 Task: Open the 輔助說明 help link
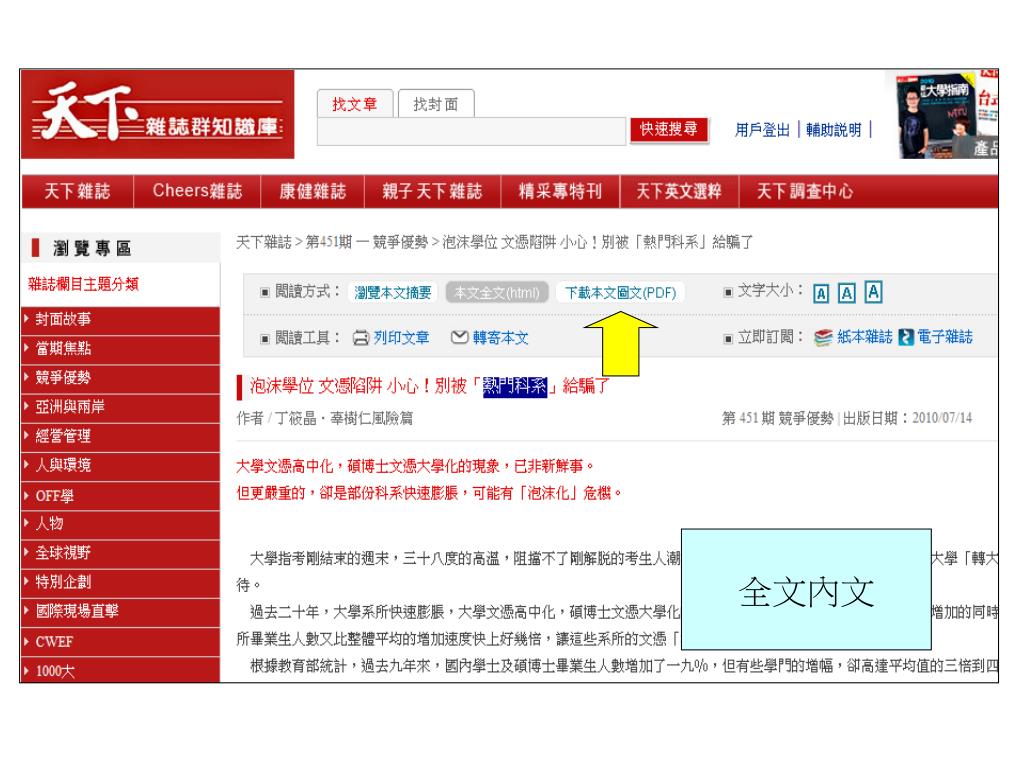[834, 130]
